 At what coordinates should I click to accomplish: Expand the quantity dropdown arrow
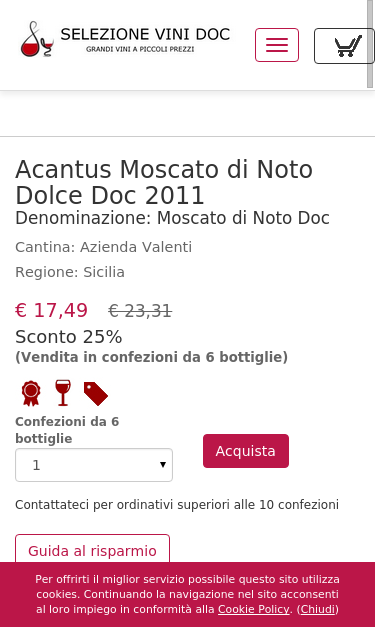pos(163,465)
